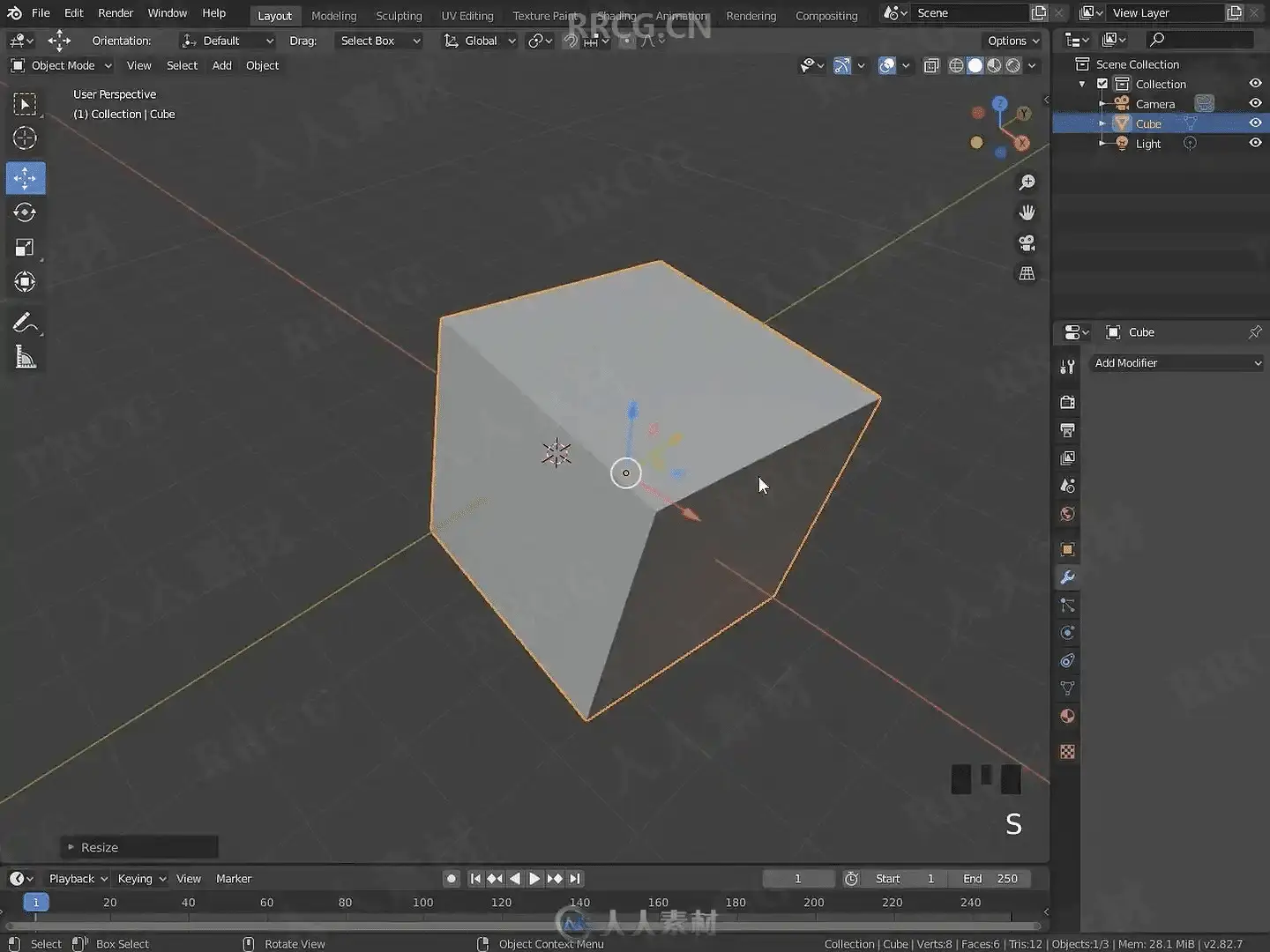1270x952 pixels.
Task: Toggle visibility of the Light object
Action: (1255, 144)
